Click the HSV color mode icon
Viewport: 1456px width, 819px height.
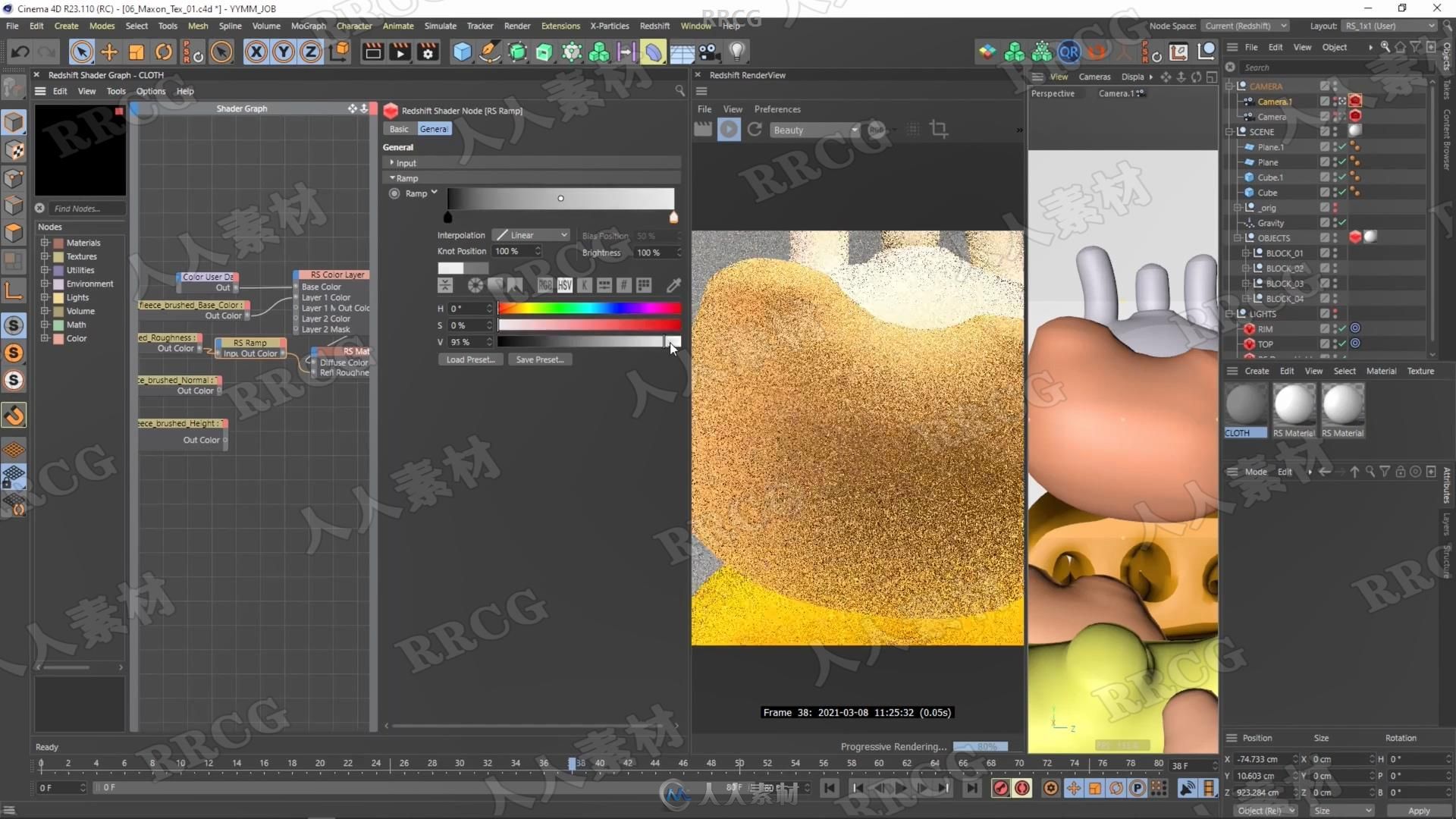coord(564,285)
